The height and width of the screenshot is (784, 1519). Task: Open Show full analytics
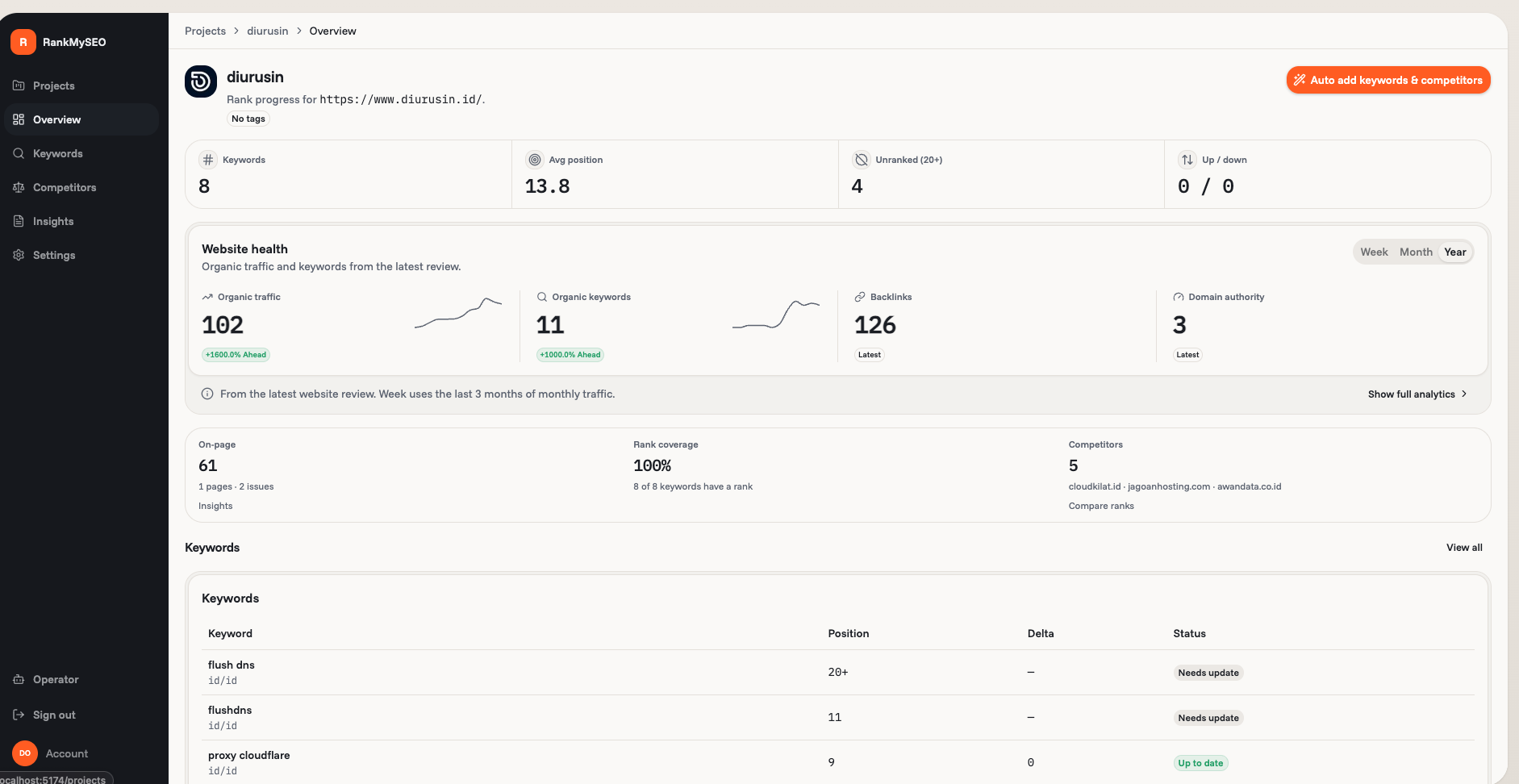(1417, 394)
